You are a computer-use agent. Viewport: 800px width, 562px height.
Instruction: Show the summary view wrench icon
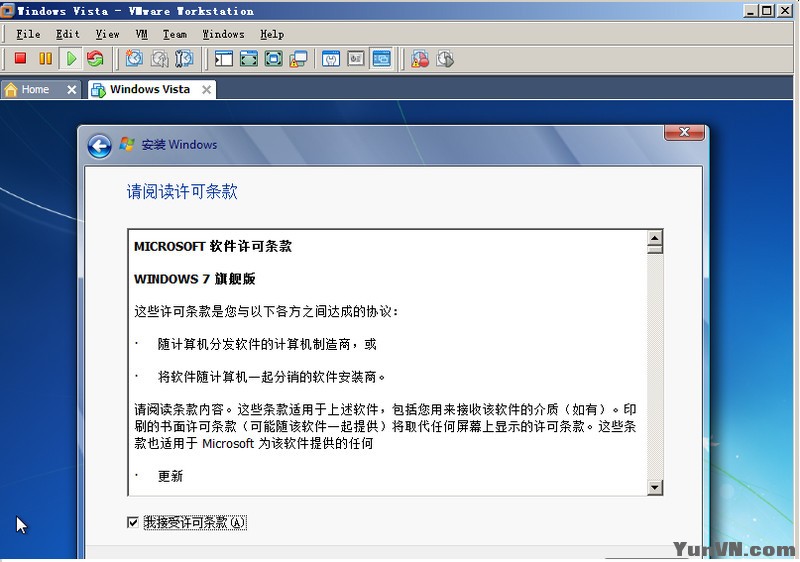click(x=331, y=59)
